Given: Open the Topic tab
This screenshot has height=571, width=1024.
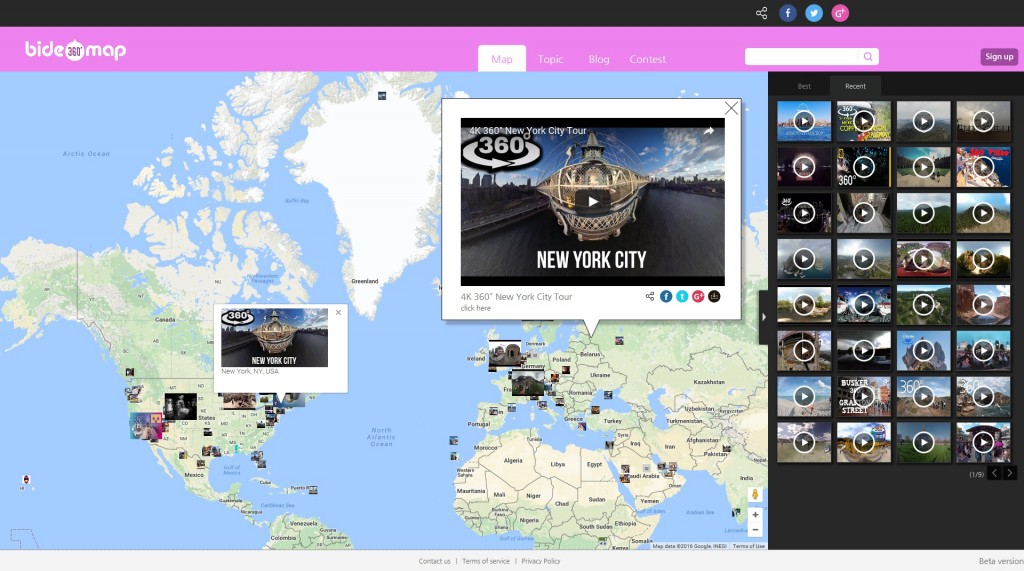Looking at the screenshot, I should [551, 59].
